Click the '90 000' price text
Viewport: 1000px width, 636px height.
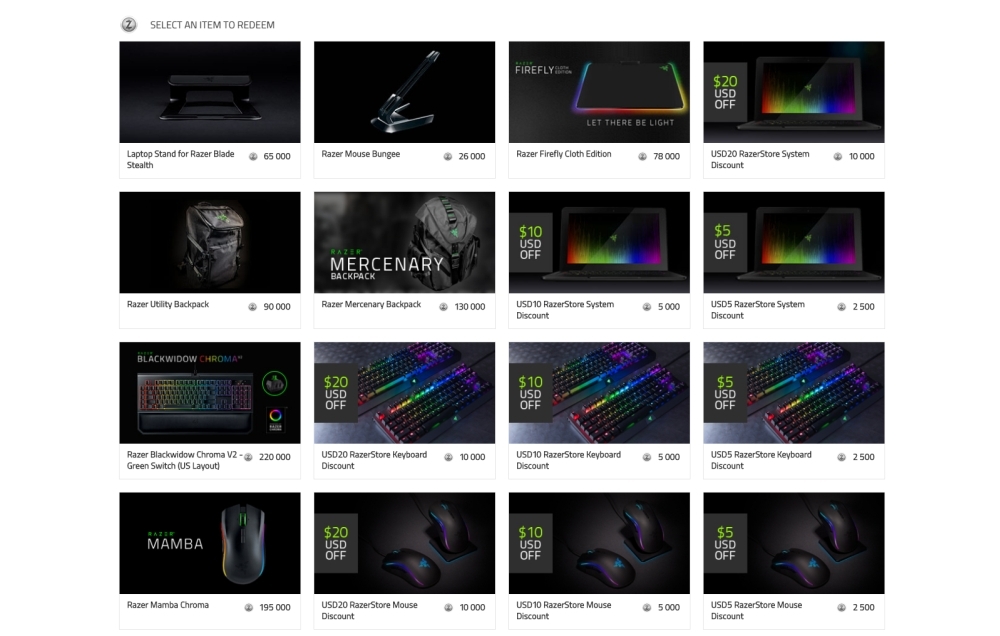277,307
